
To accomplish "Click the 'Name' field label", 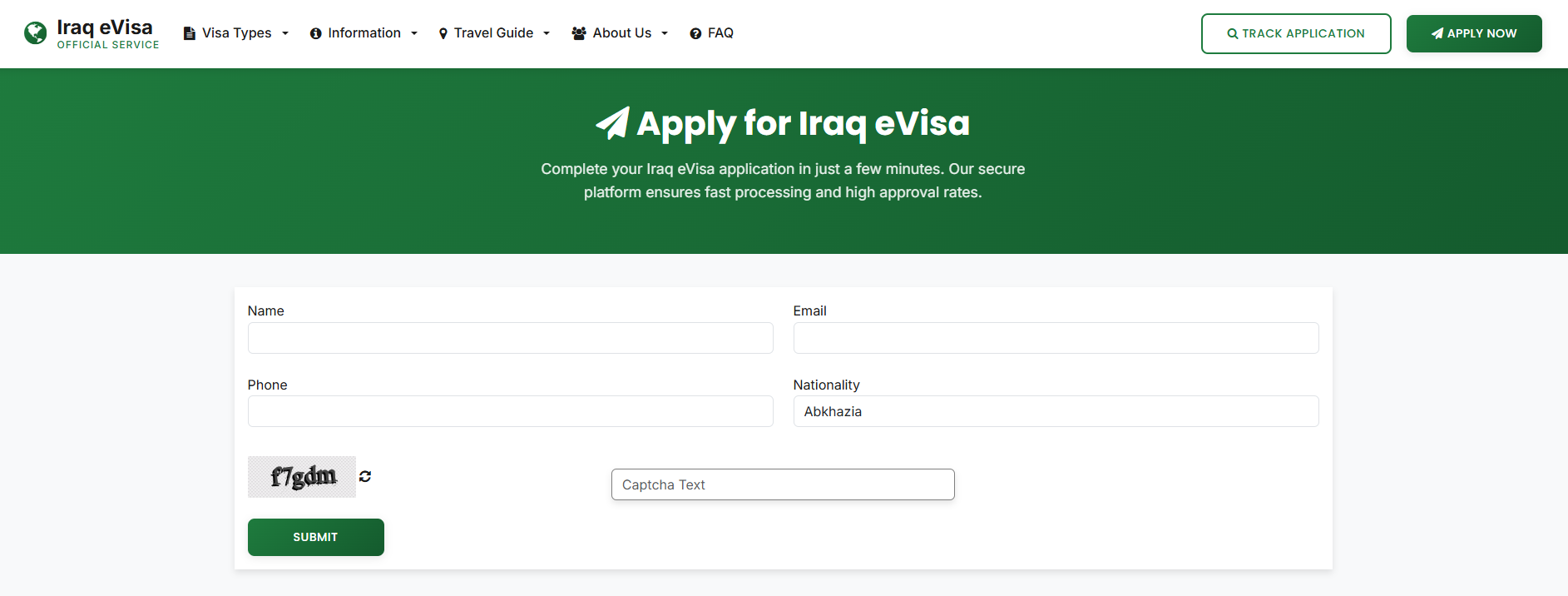I will tap(265, 310).
